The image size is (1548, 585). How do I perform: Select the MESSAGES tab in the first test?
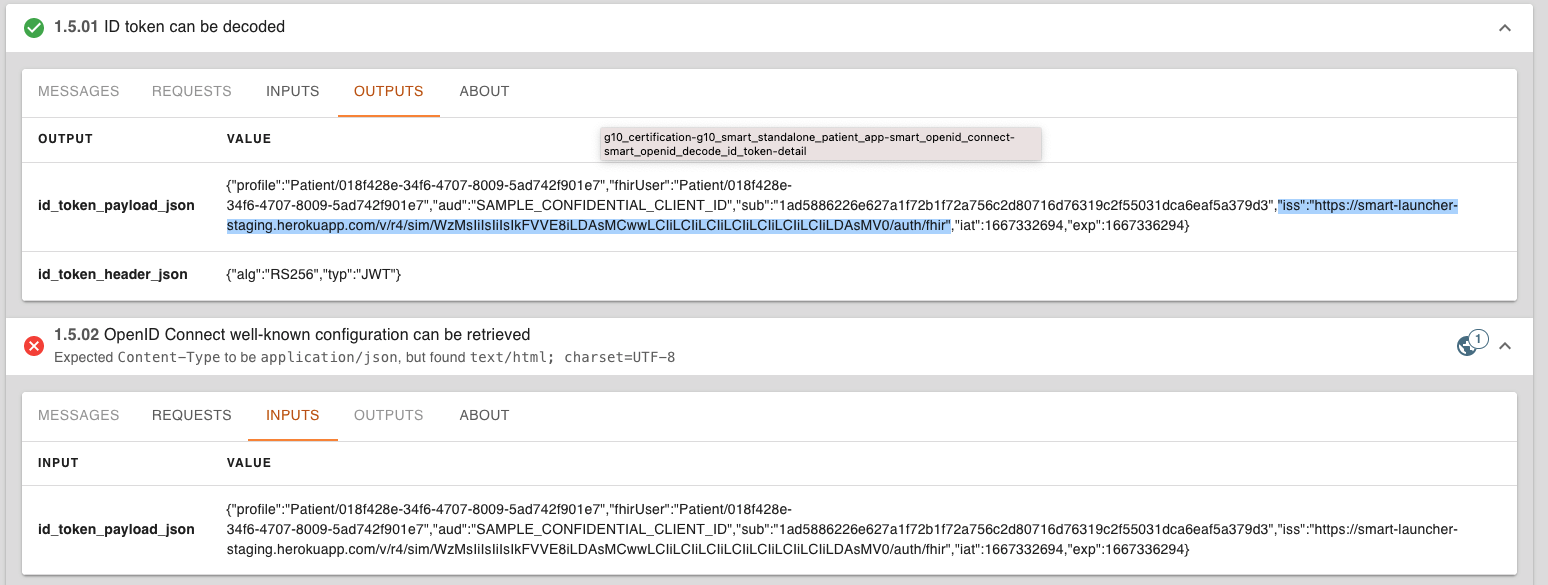[x=78, y=91]
